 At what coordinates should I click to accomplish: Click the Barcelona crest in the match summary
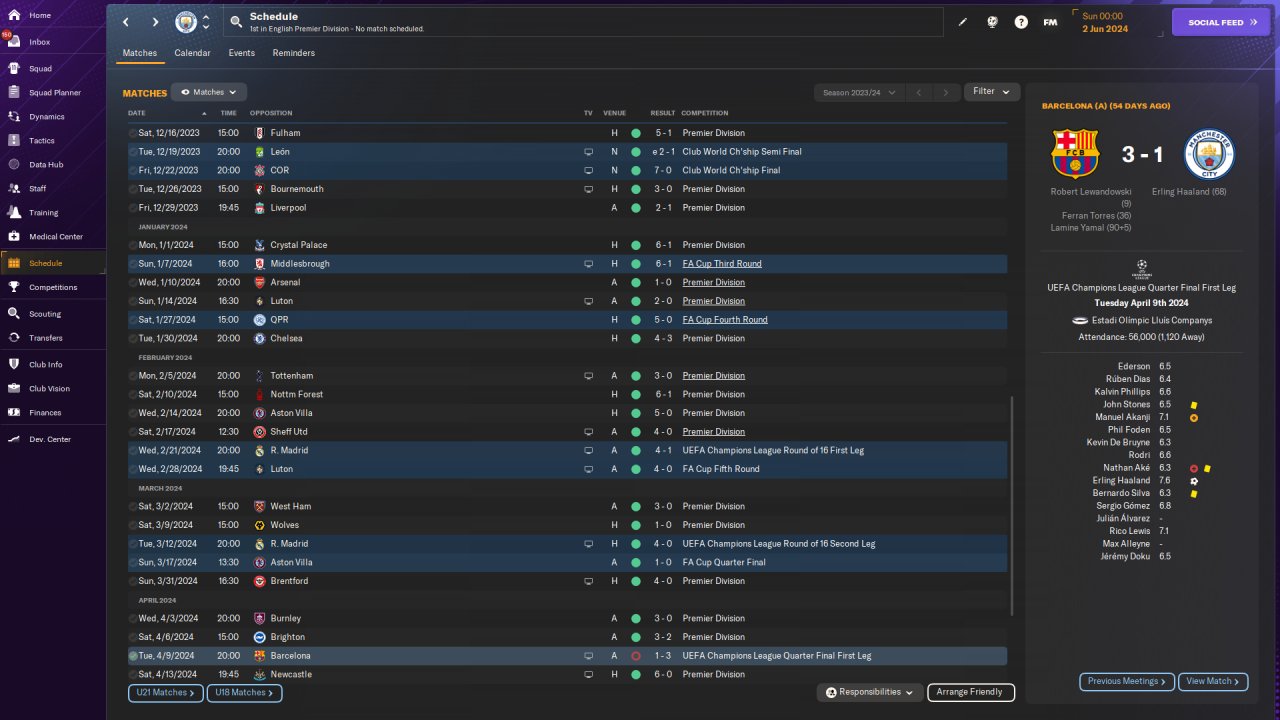click(x=1075, y=154)
